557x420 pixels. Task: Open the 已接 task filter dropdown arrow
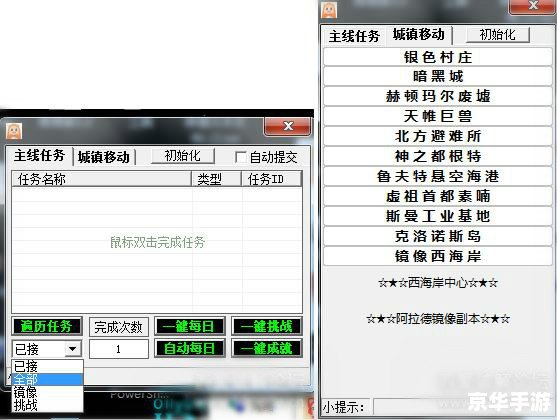[x=73, y=349]
